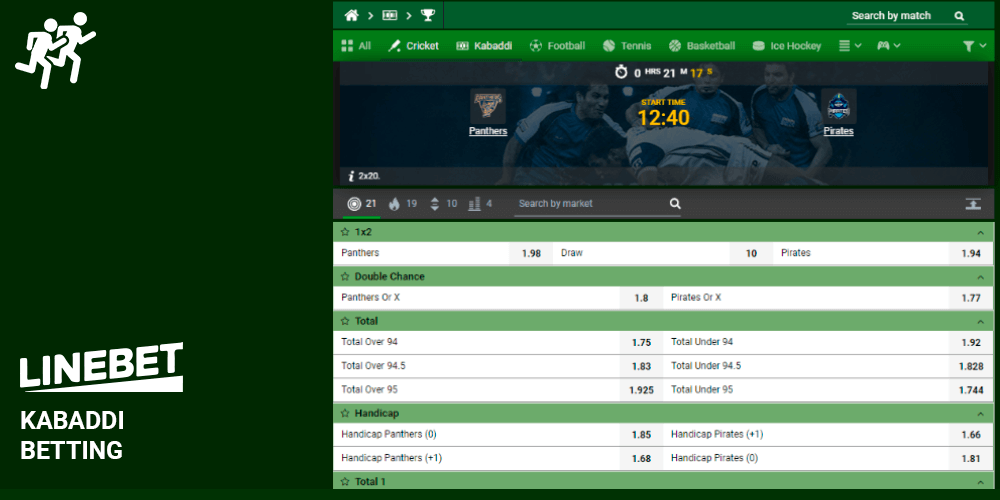This screenshot has width=1000, height=500.
Task: Favorite the Total market star
Action: 345,321
